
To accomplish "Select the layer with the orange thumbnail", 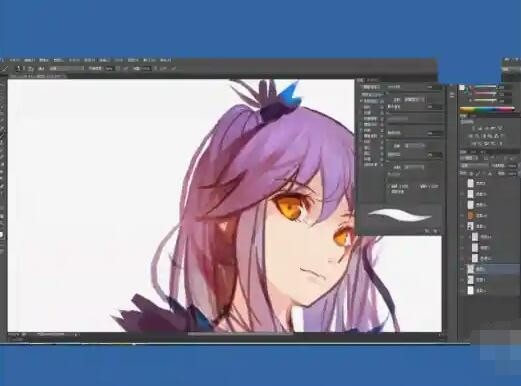I will click(x=490, y=216).
